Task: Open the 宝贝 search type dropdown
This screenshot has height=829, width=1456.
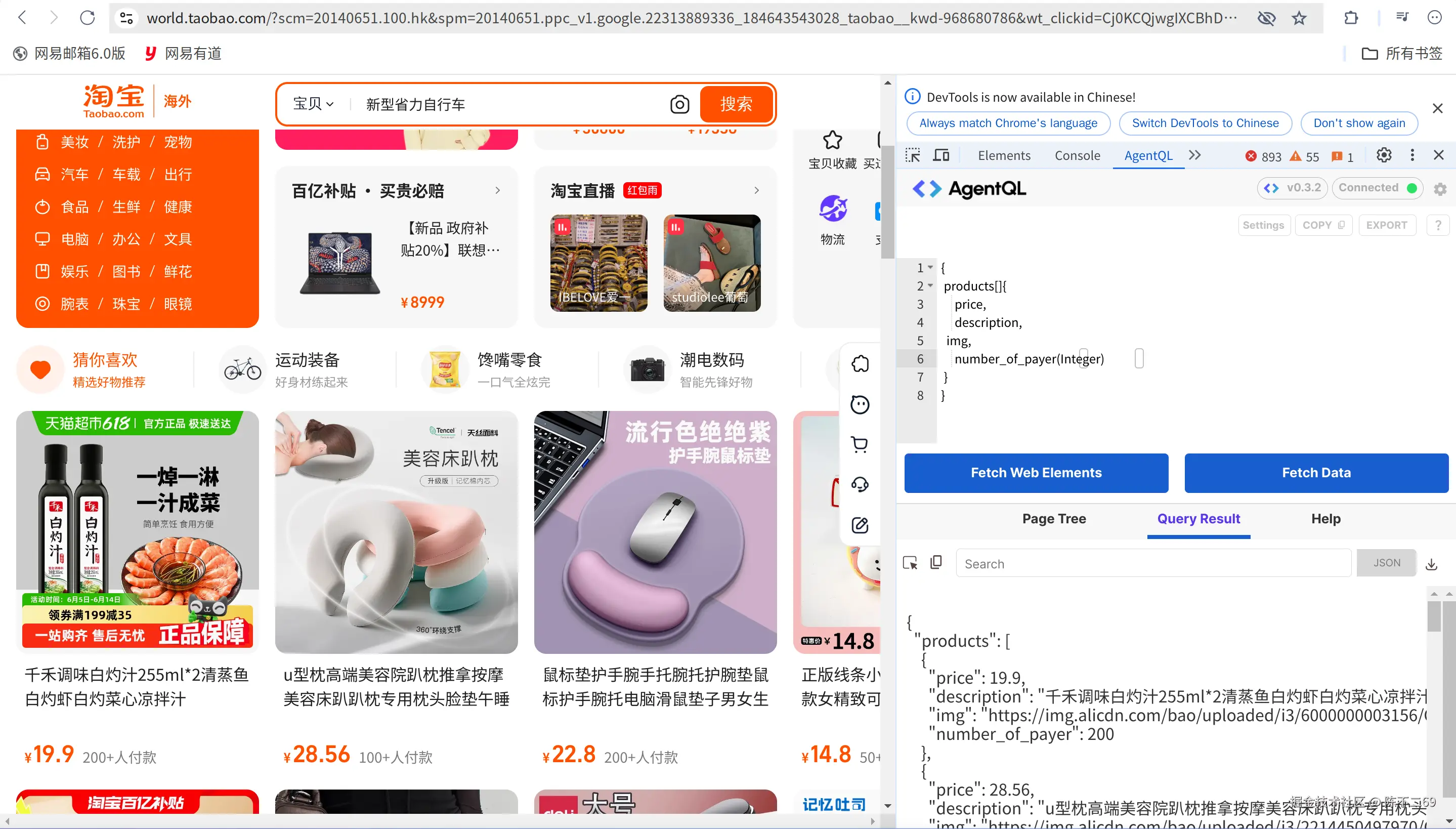Action: pos(313,104)
